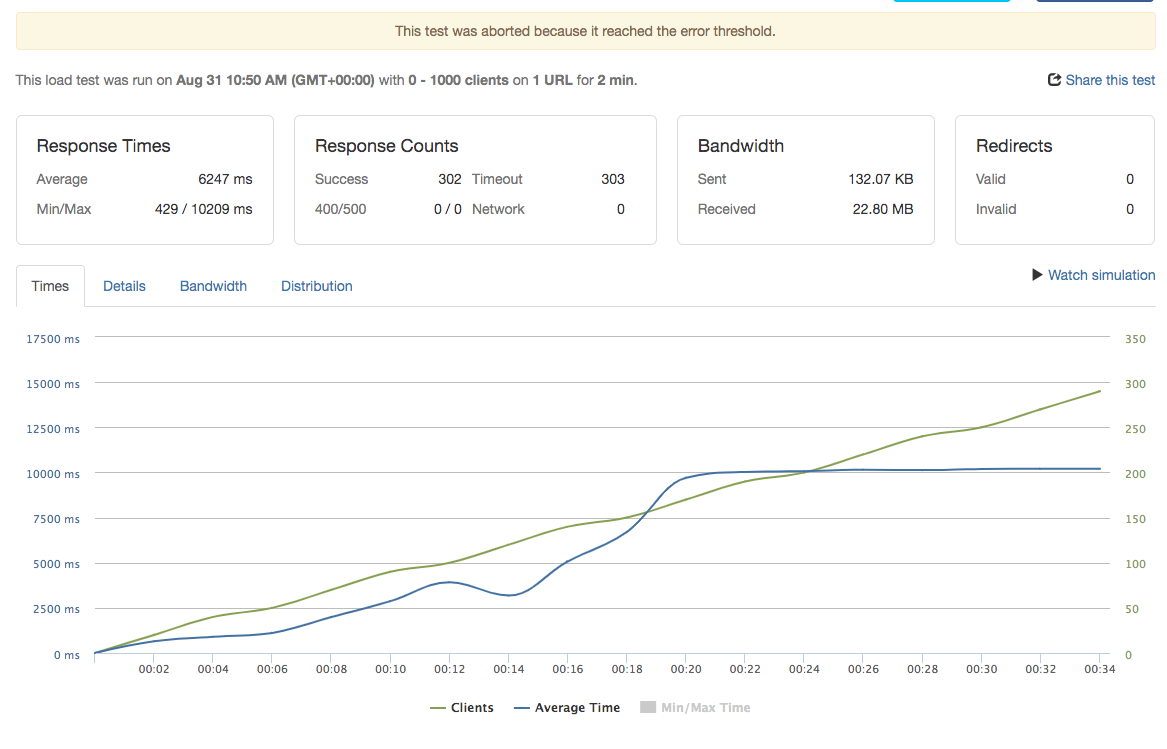Select the Times tab
Screen dimensions: 1167x749
coord(50,286)
